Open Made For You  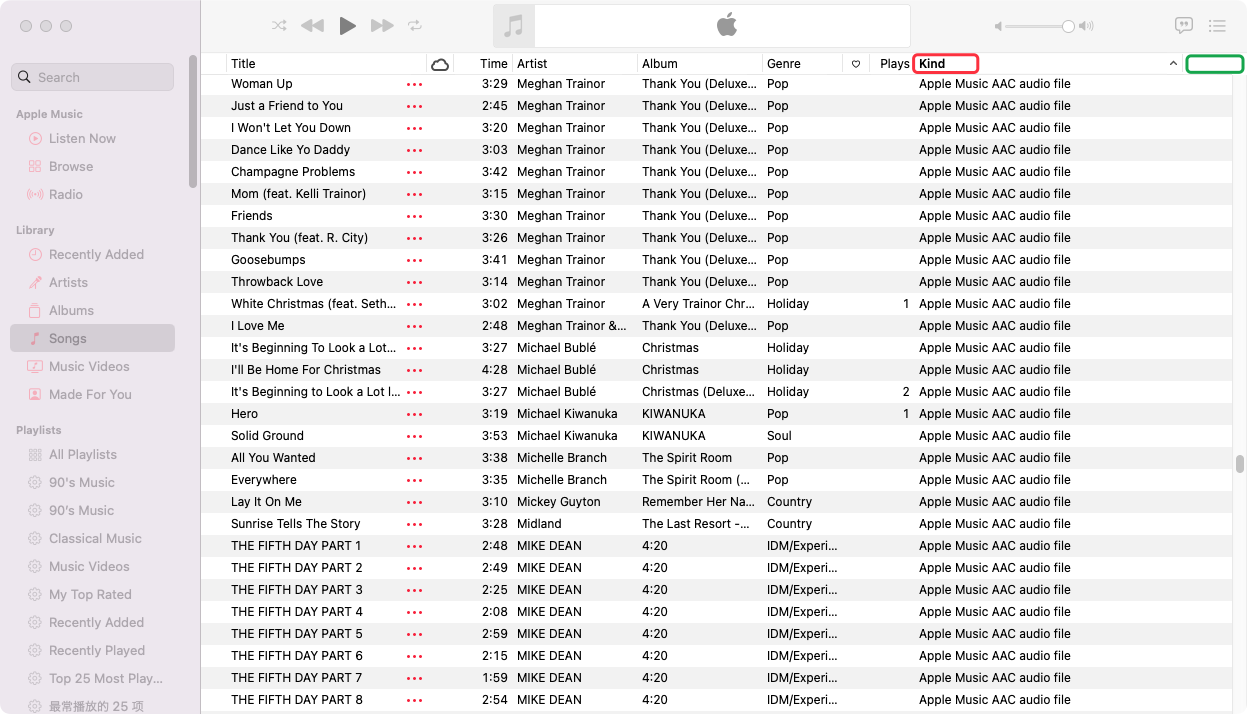pos(90,394)
